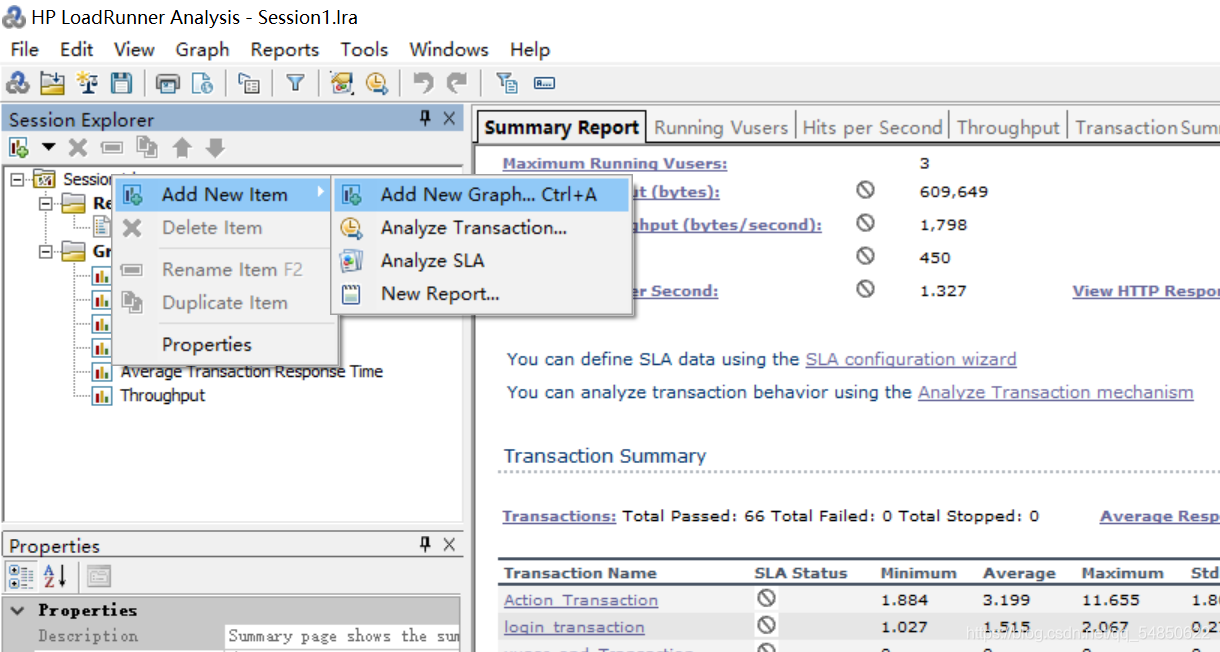The width and height of the screenshot is (1220, 652).
Task: Choose Add New Item in context menu
Action: [x=223, y=194]
